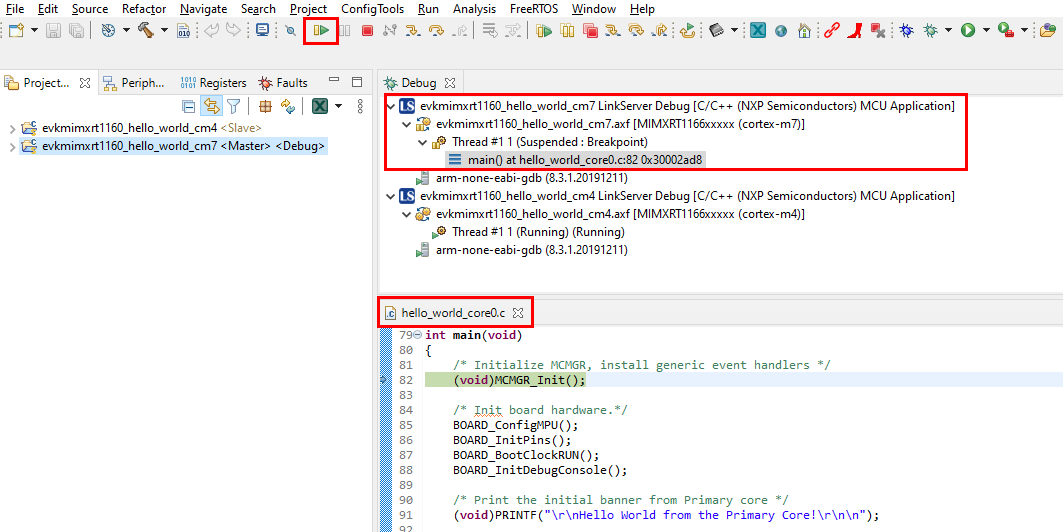Click the Home icon in toolbar
The width and height of the screenshot is (1064, 532).
[805, 31]
